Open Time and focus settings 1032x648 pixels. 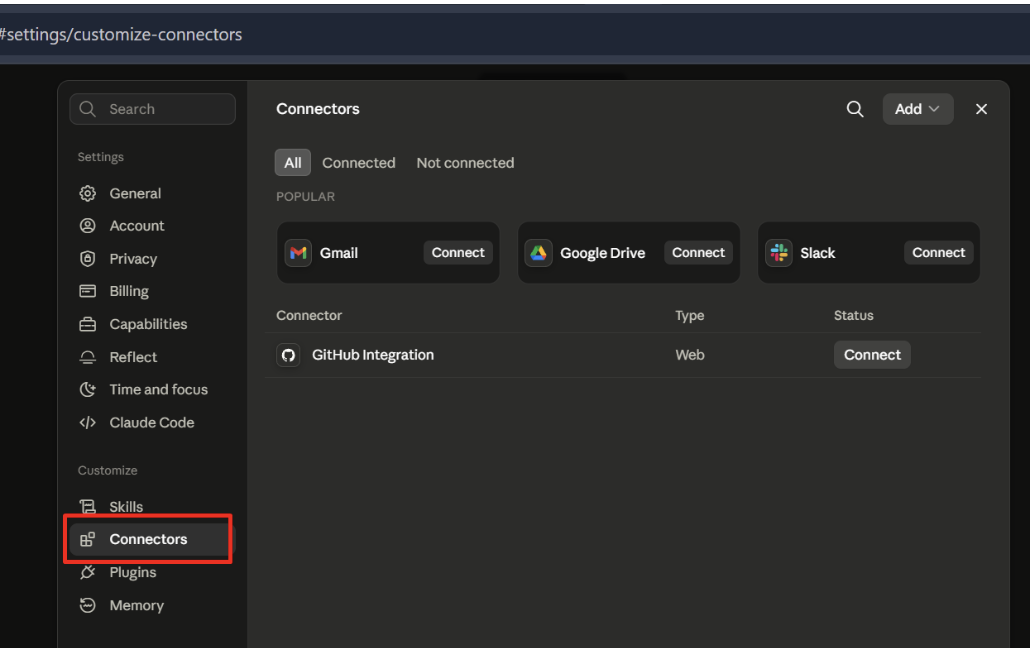tap(153, 389)
